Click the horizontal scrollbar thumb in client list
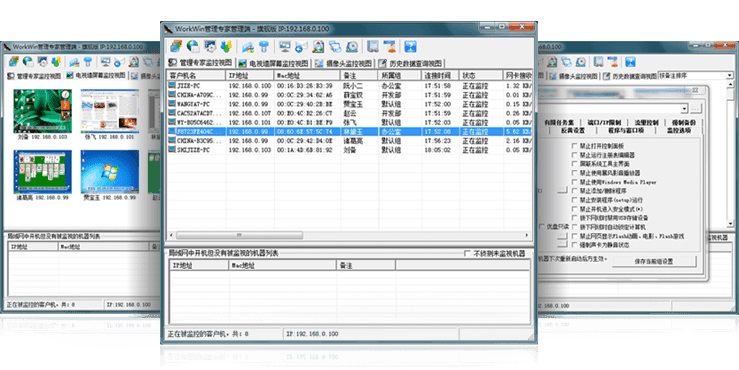The image size is (739, 370). (x=239, y=235)
